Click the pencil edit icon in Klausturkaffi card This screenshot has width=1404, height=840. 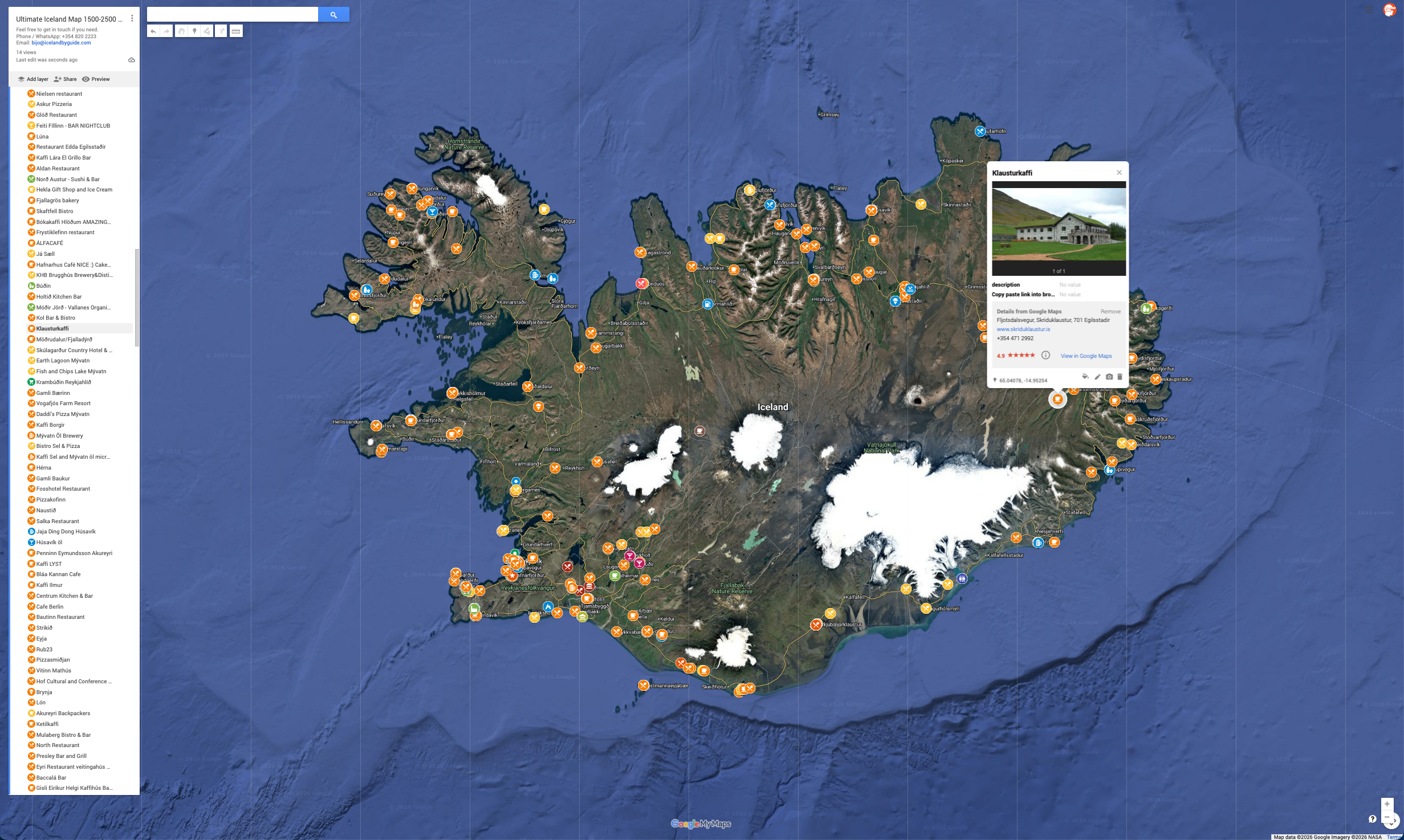coord(1097,377)
